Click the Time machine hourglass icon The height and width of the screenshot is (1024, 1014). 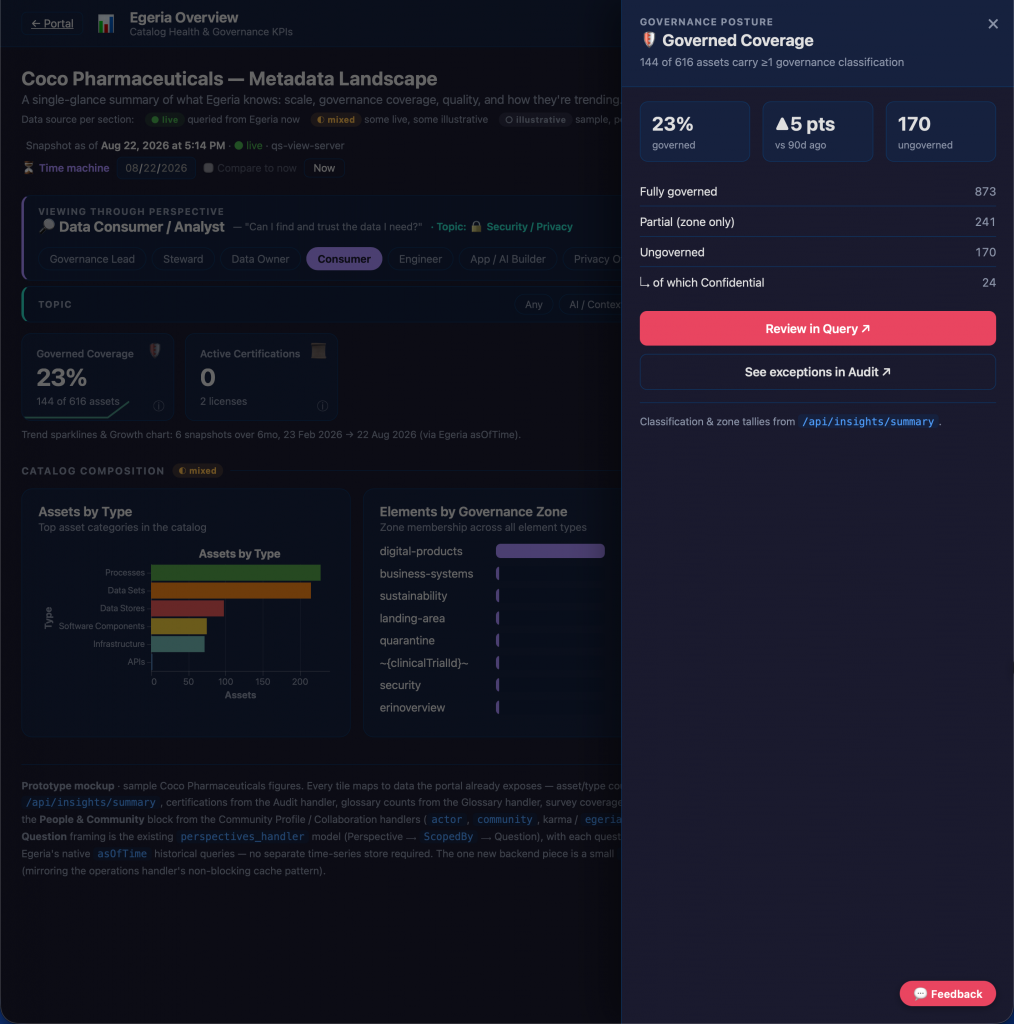[29, 168]
